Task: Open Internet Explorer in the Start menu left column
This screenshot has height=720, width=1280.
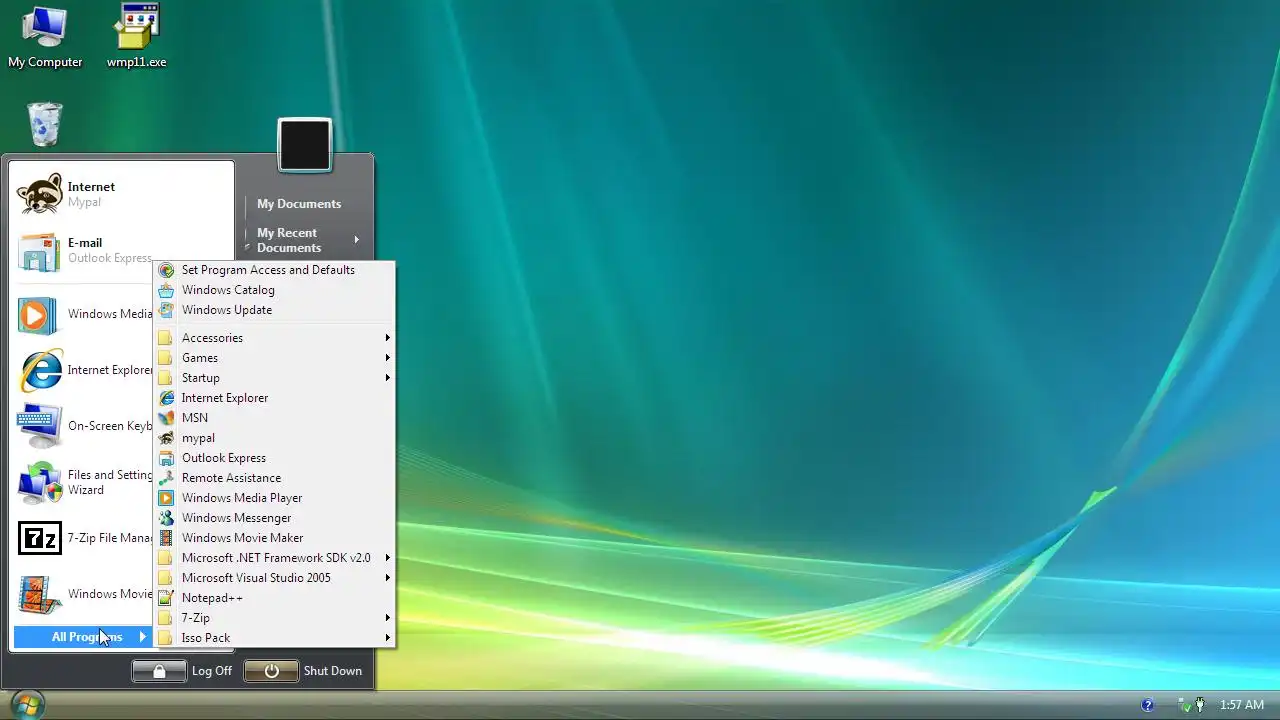Action: coord(84,370)
